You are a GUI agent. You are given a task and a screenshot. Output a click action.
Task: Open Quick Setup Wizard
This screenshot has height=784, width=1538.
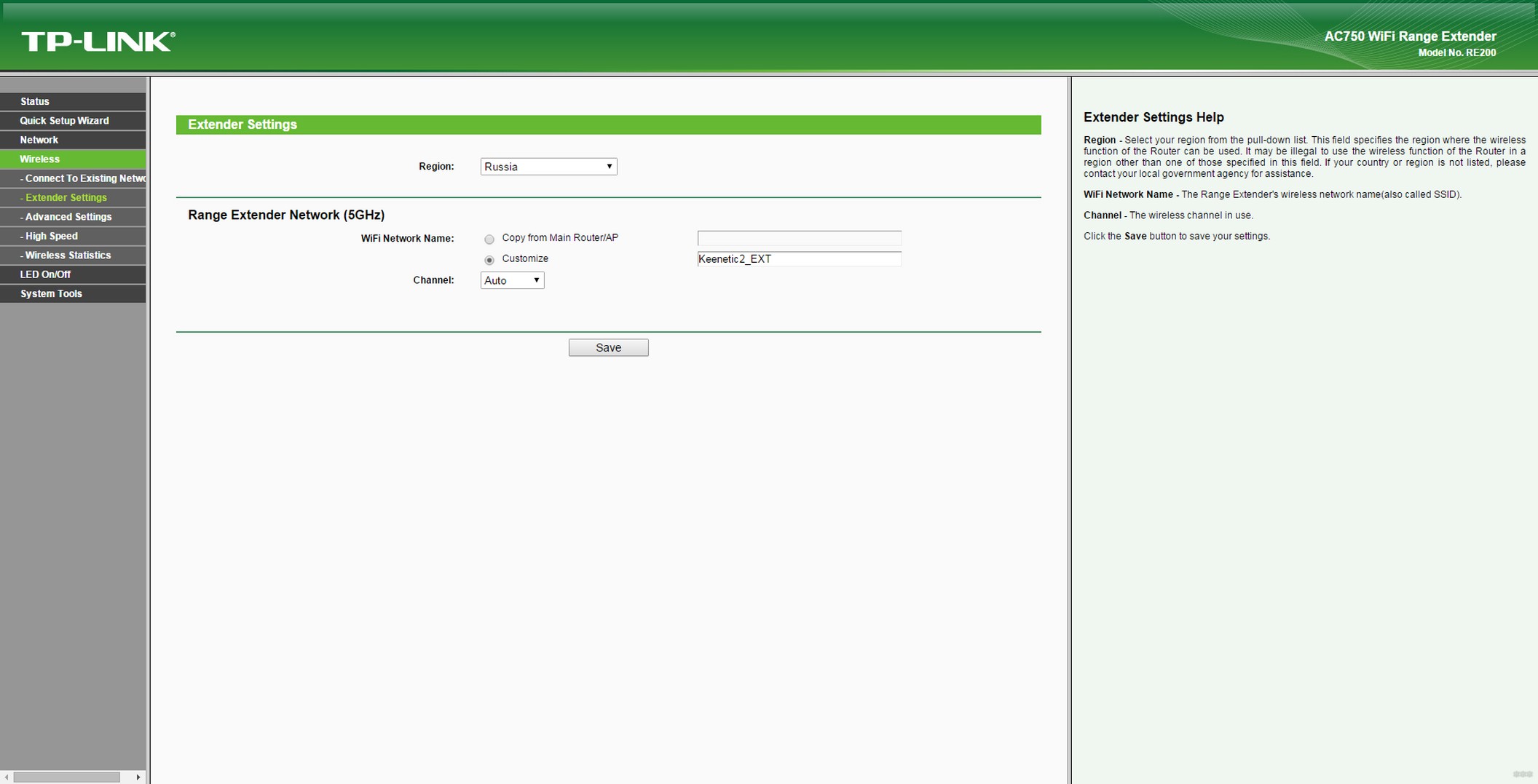click(x=73, y=121)
